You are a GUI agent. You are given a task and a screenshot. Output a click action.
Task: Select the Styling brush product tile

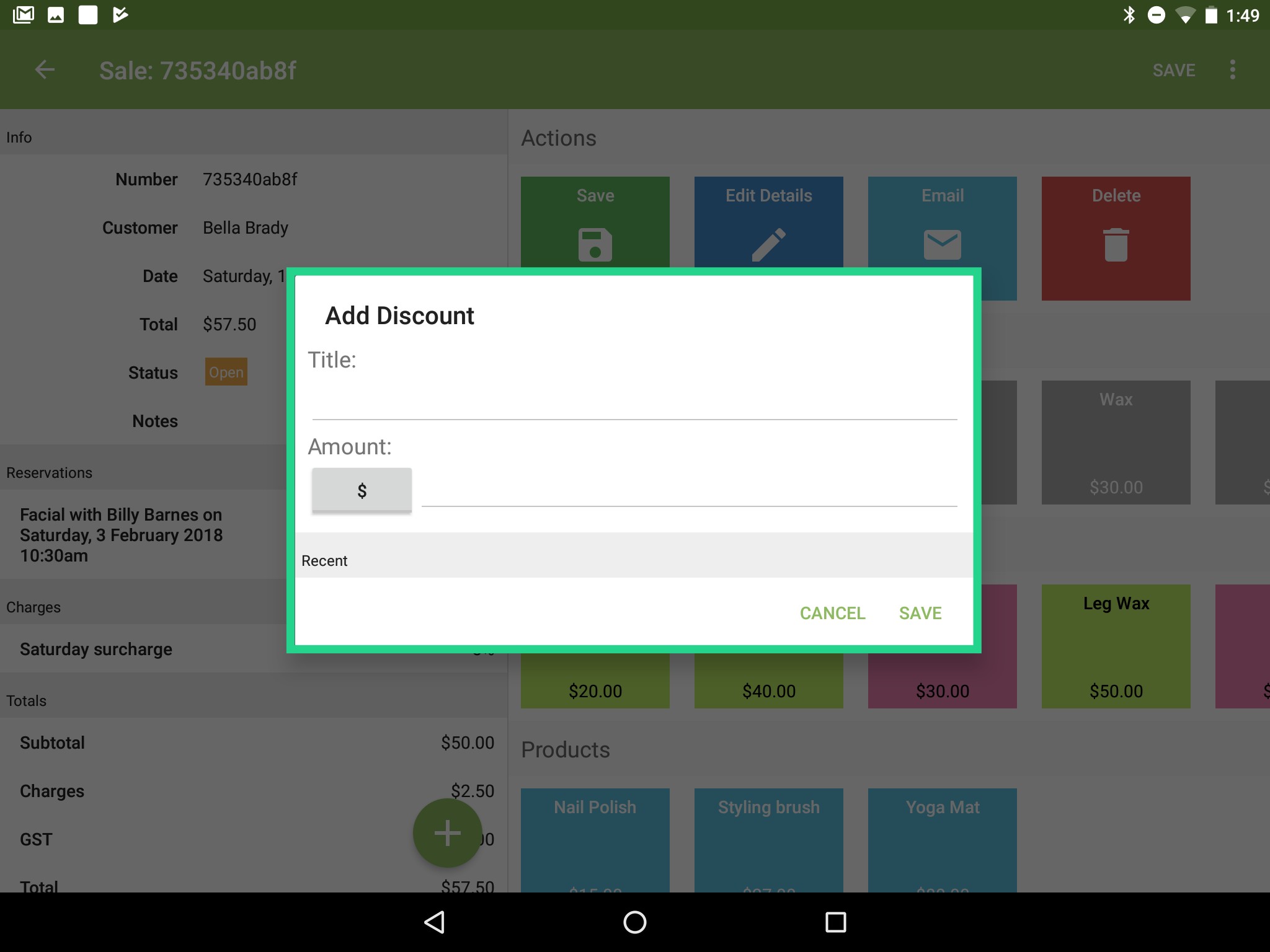tap(769, 840)
